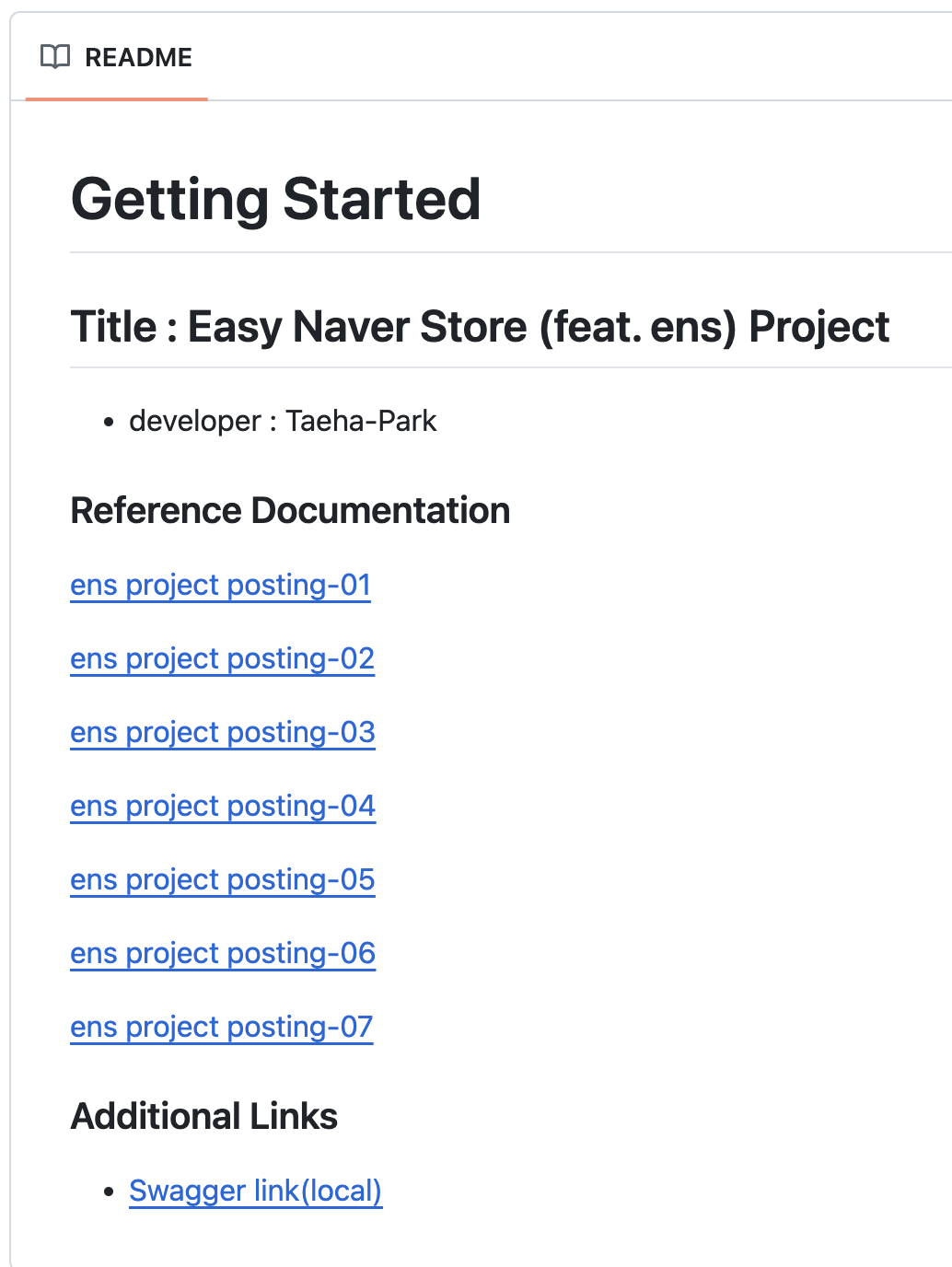This screenshot has height=1267, width=952.
Task: Click the Getting Started heading
Action: pos(275,200)
